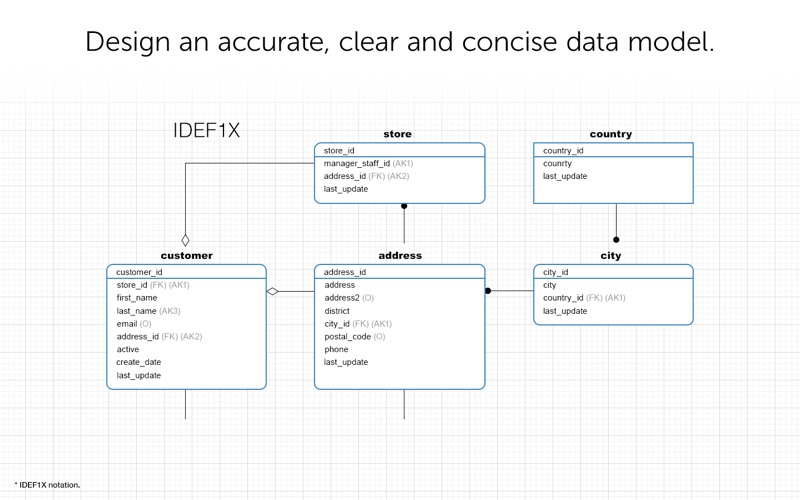Click address_id (FK) (AK2) in customer table
The image size is (800, 500).
click(x=159, y=336)
